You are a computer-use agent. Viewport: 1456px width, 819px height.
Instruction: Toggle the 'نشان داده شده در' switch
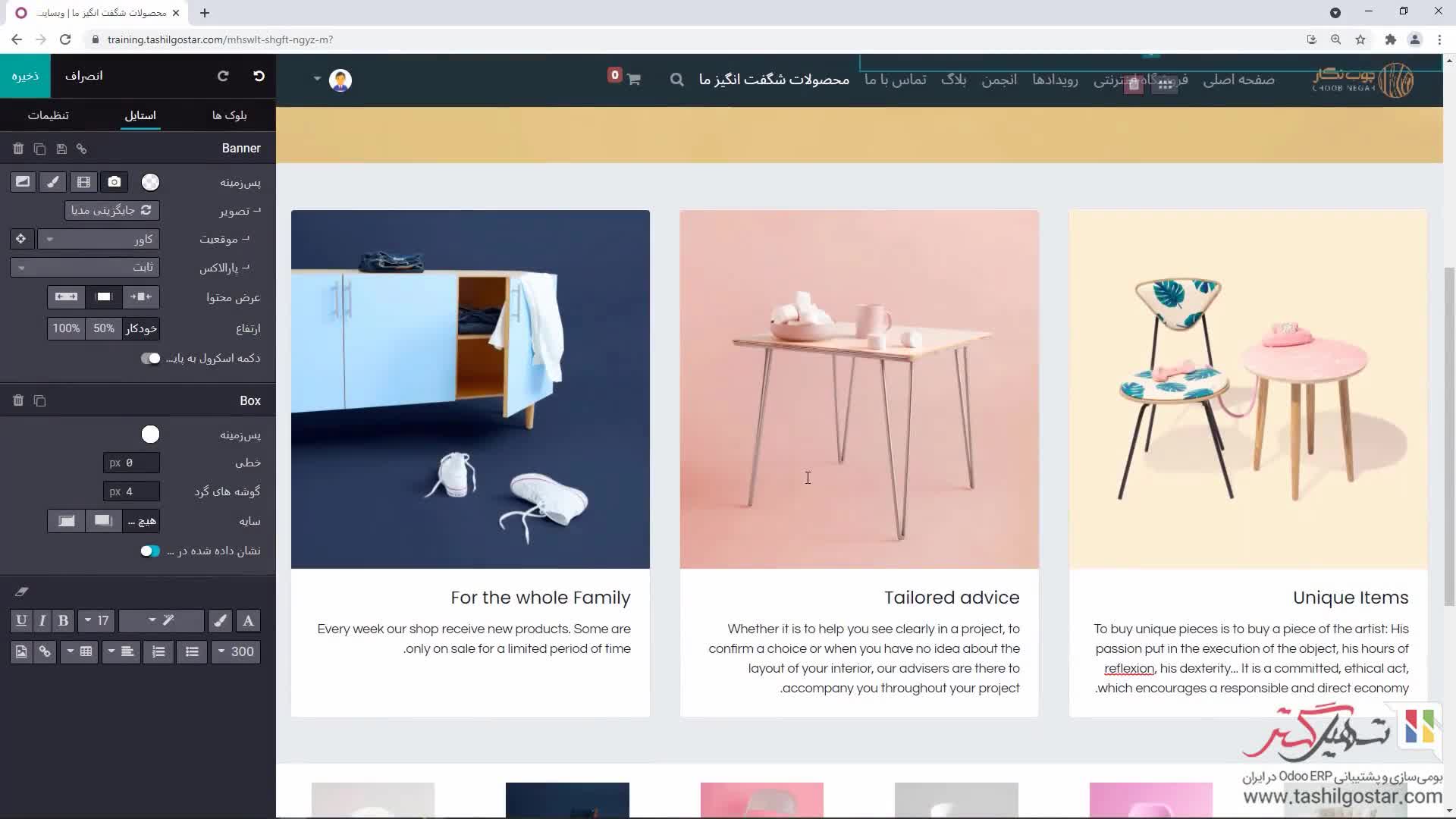(x=150, y=551)
